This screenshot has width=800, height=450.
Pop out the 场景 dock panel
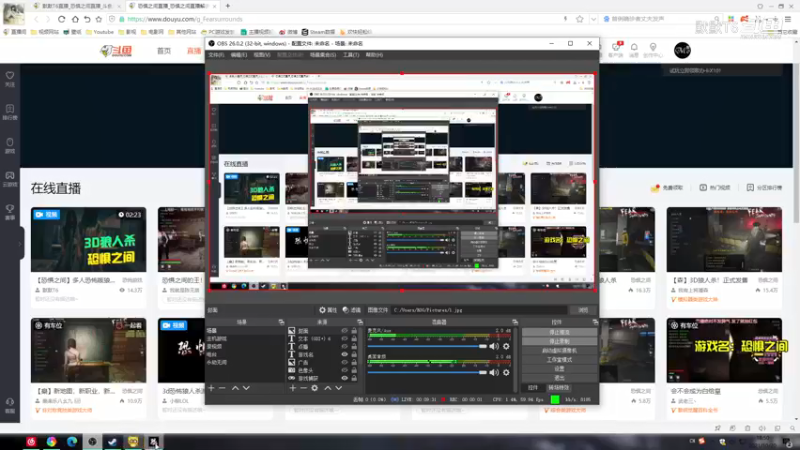[281, 322]
